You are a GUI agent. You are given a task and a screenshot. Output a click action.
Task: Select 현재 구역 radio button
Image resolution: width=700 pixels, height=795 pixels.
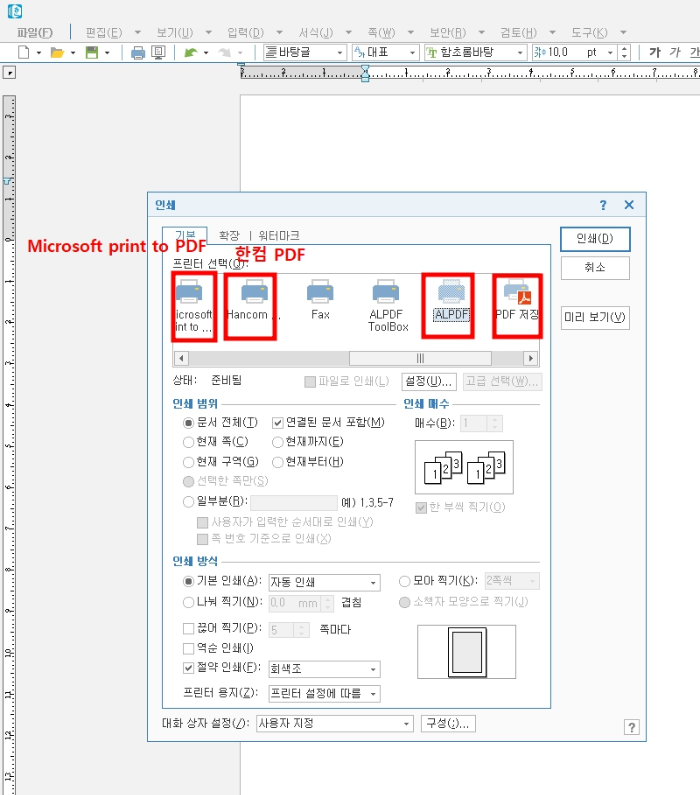tap(188, 462)
